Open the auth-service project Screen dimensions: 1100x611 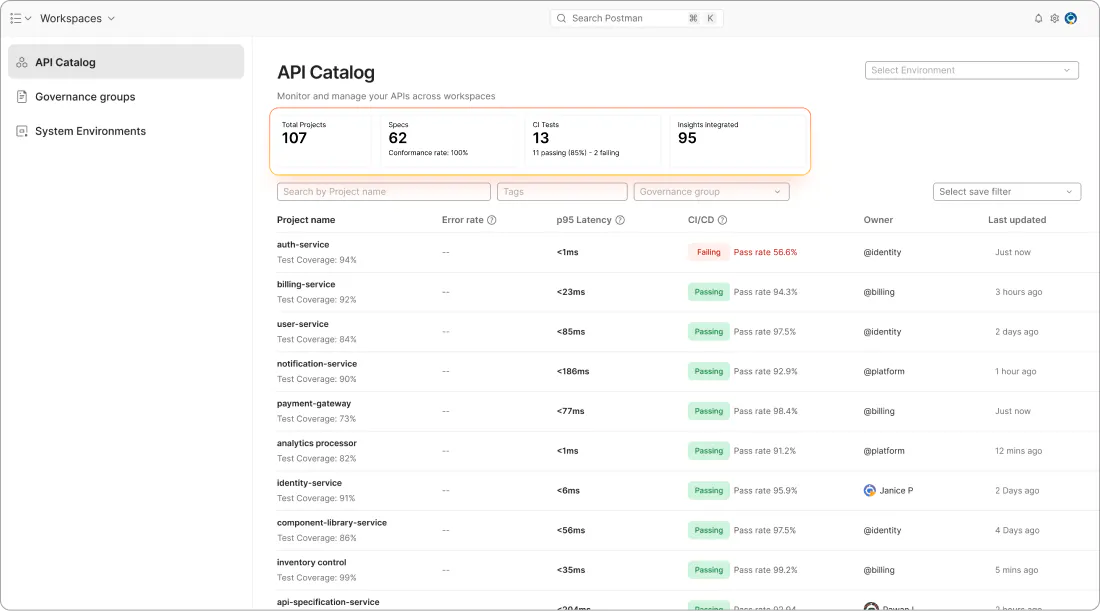tap(303, 245)
